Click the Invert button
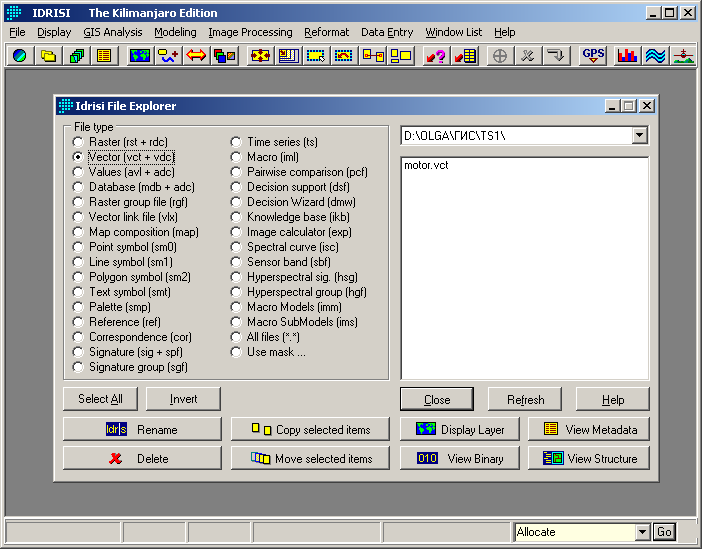 183,399
